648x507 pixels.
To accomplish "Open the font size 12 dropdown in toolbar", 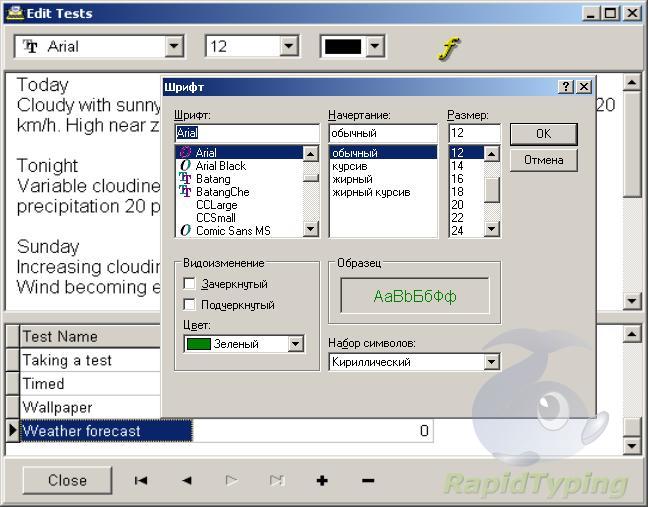I will click(x=289, y=46).
